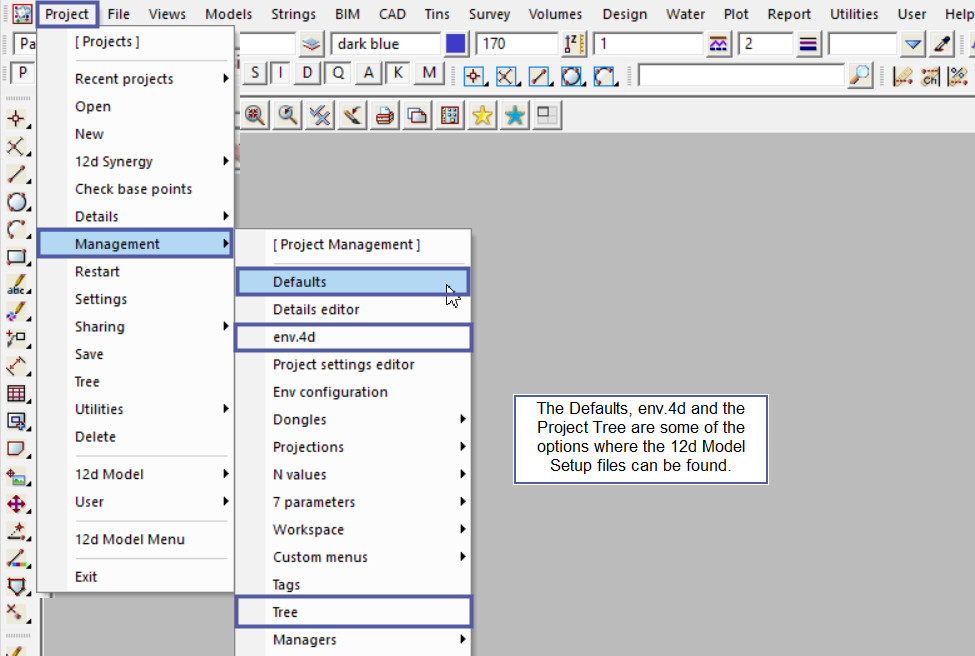Click the dark blue colour swatch

tap(456, 44)
